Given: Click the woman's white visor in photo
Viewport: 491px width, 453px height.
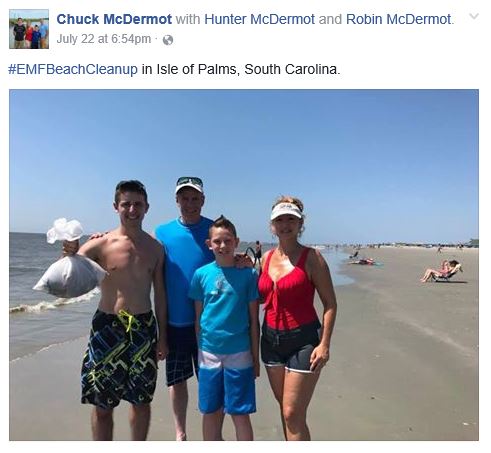Looking at the screenshot, I should coord(286,211).
